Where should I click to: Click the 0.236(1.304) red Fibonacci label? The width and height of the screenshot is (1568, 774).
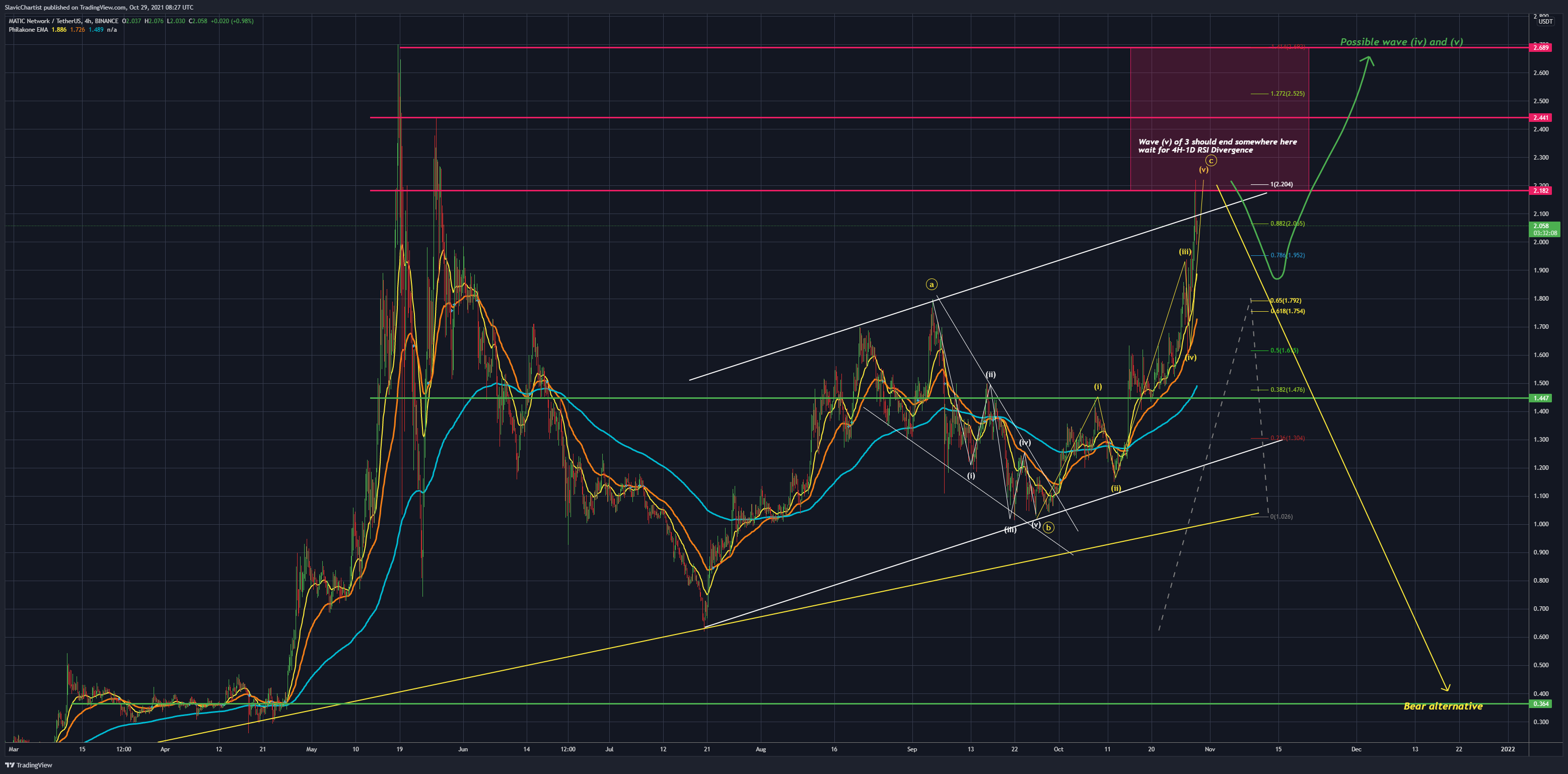coord(1288,438)
